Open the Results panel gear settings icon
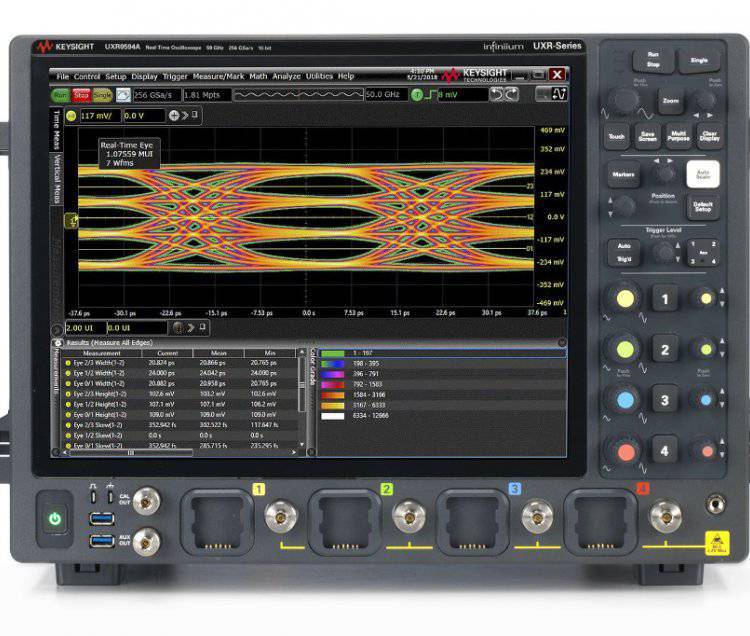 click(x=58, y=343)
